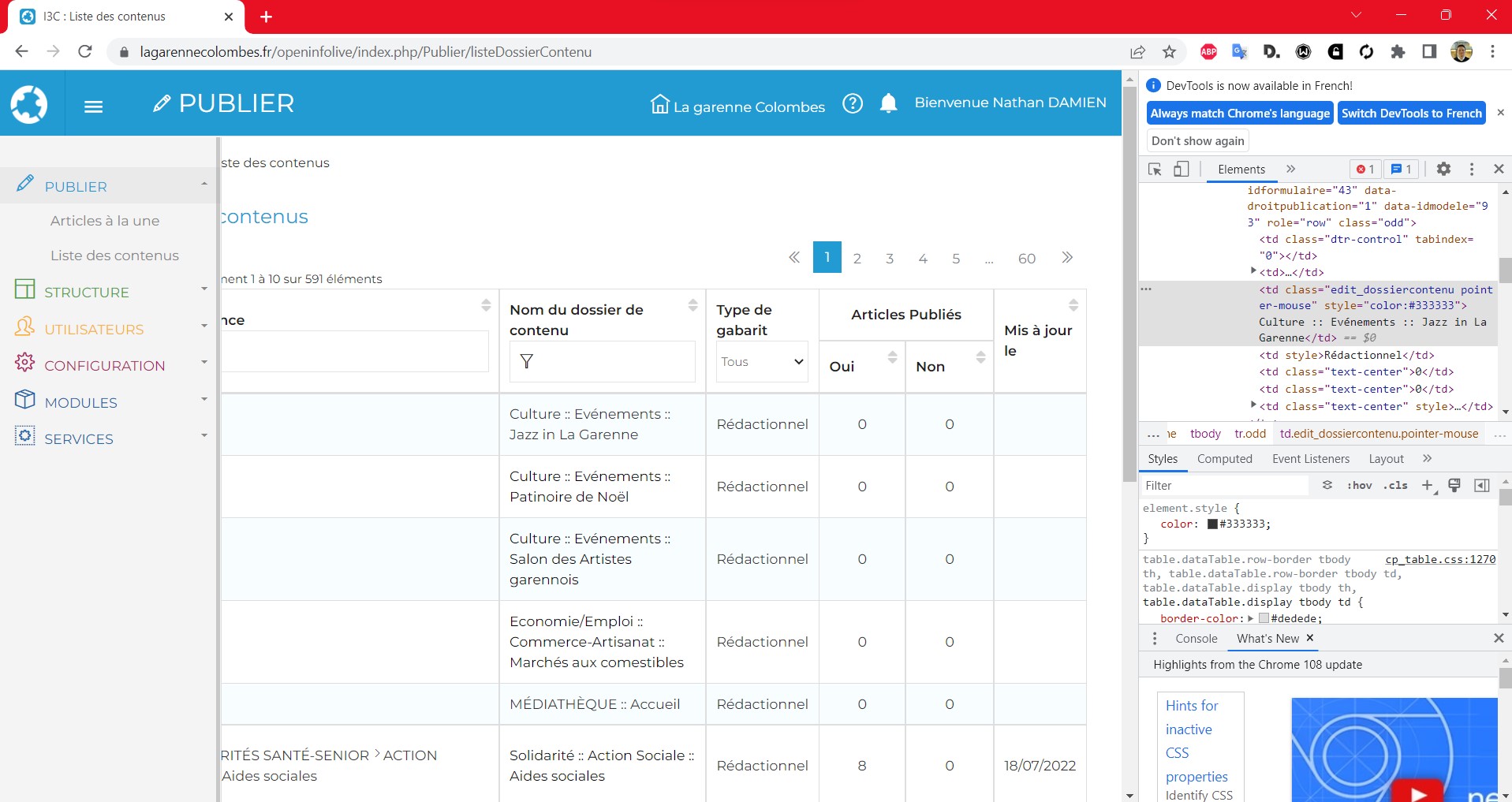The width and height of the screenshot is (1512, 802).
Task: Toggle the :hov element state panel
Action: [1359, 486]
